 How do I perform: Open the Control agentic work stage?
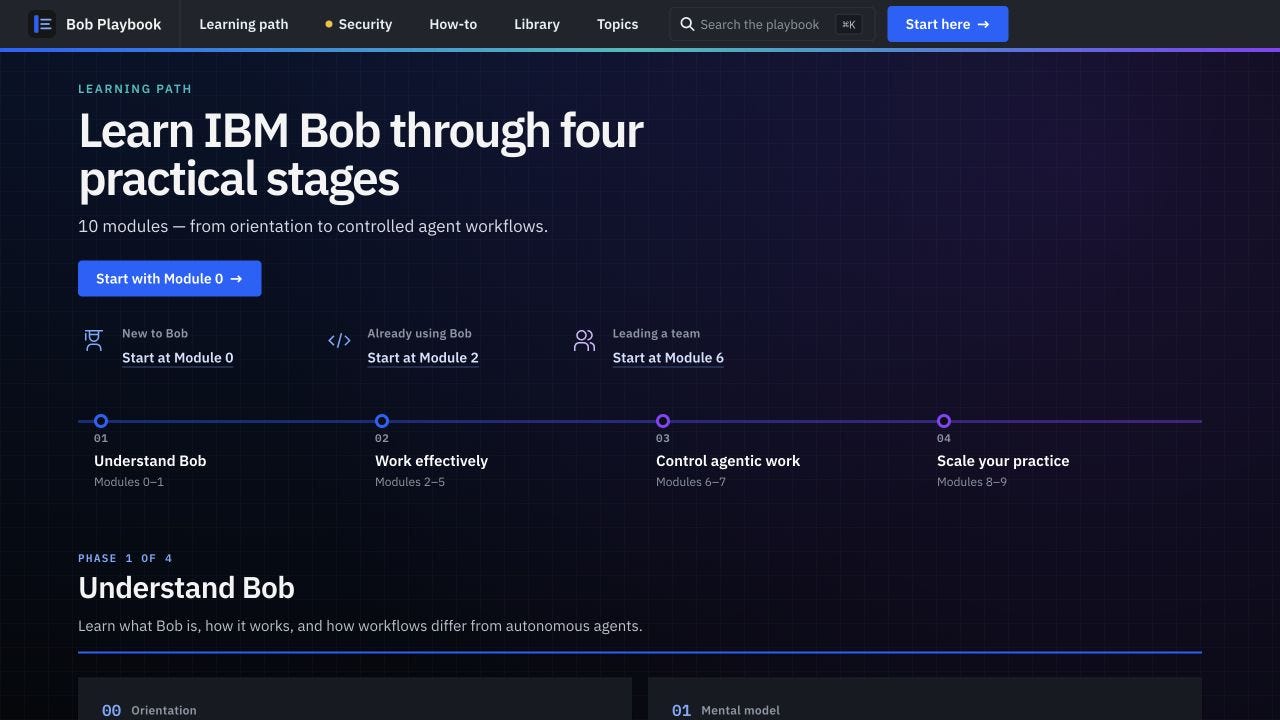pyautogui.click(x=728, y=461)
